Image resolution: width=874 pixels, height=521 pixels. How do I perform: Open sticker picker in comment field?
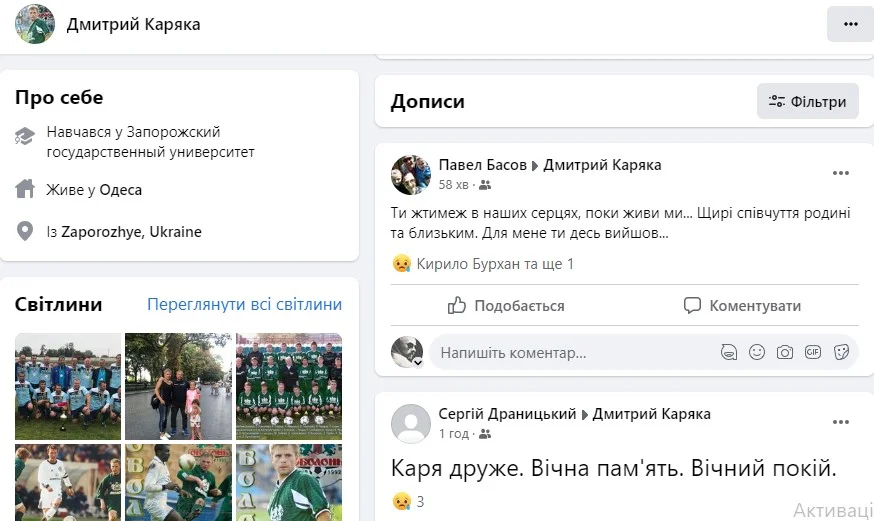(841, 353)
